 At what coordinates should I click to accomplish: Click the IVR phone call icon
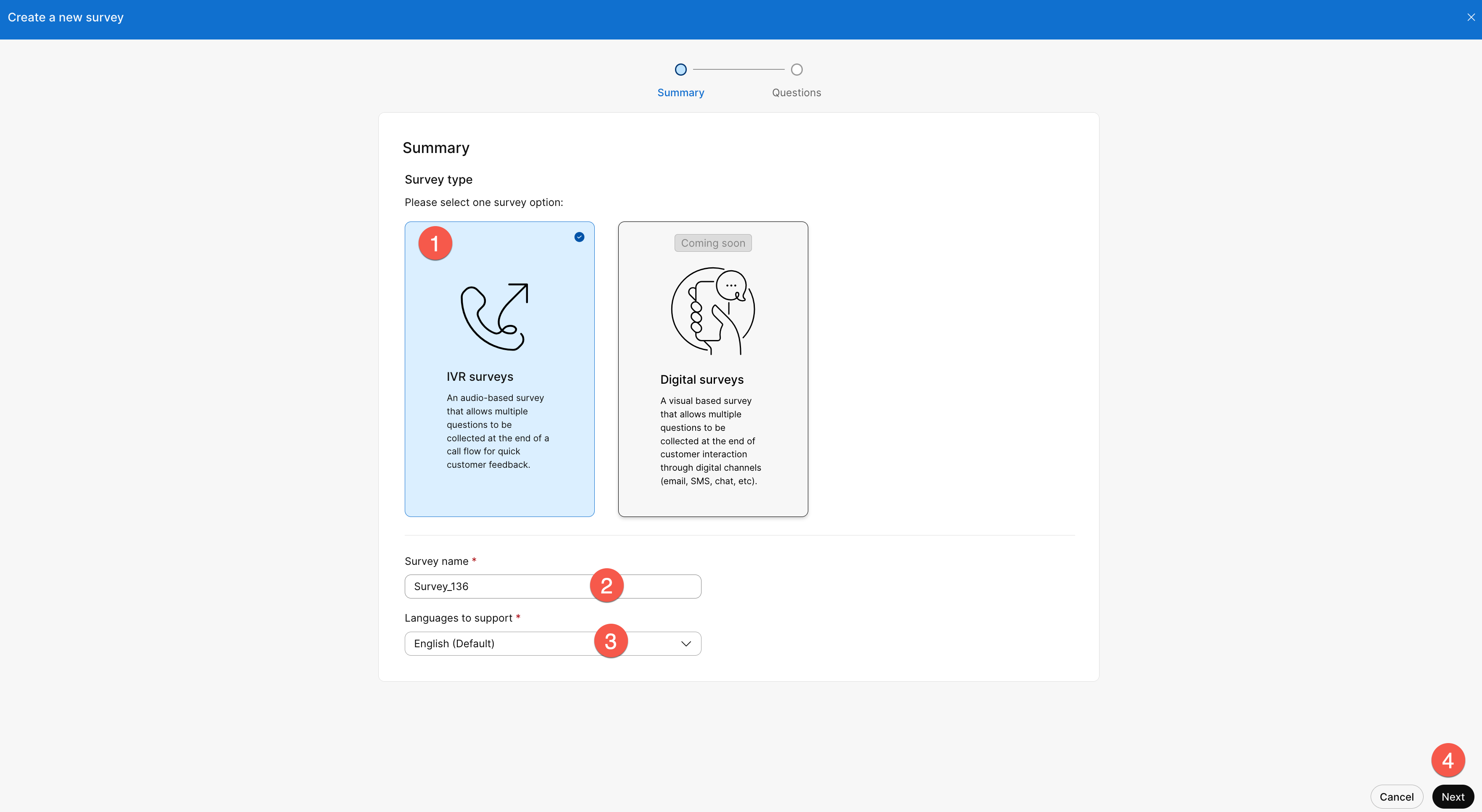click(495, 316)
